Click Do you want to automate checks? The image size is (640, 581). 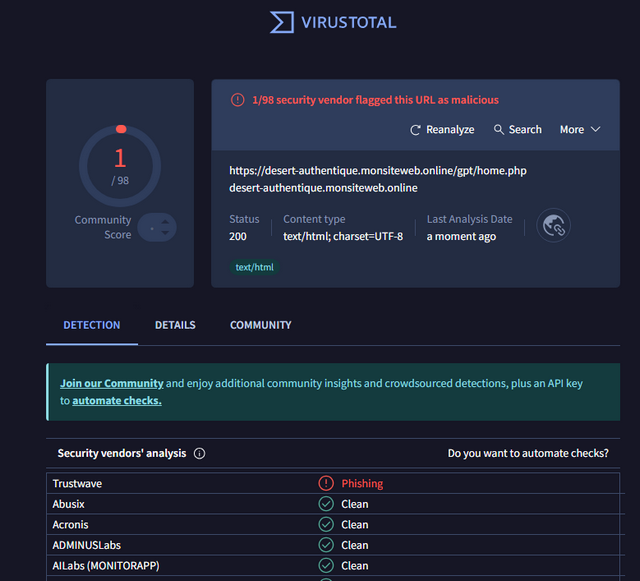pos(528,453)
